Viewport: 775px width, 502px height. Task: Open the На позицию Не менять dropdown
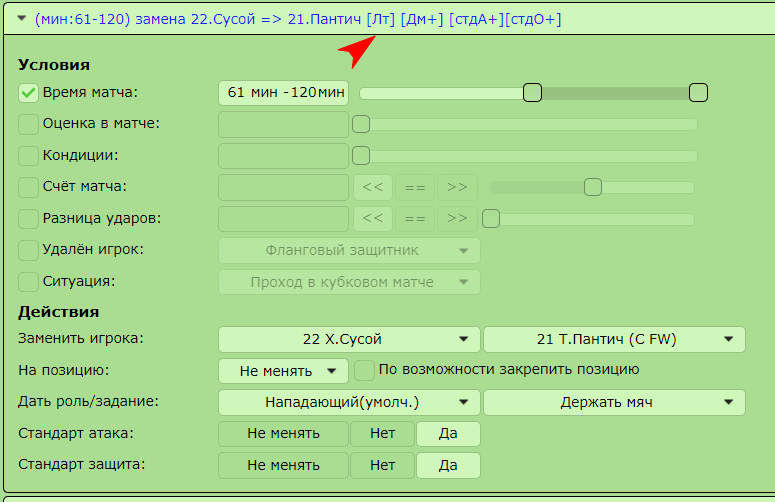[x=284, y=371]
